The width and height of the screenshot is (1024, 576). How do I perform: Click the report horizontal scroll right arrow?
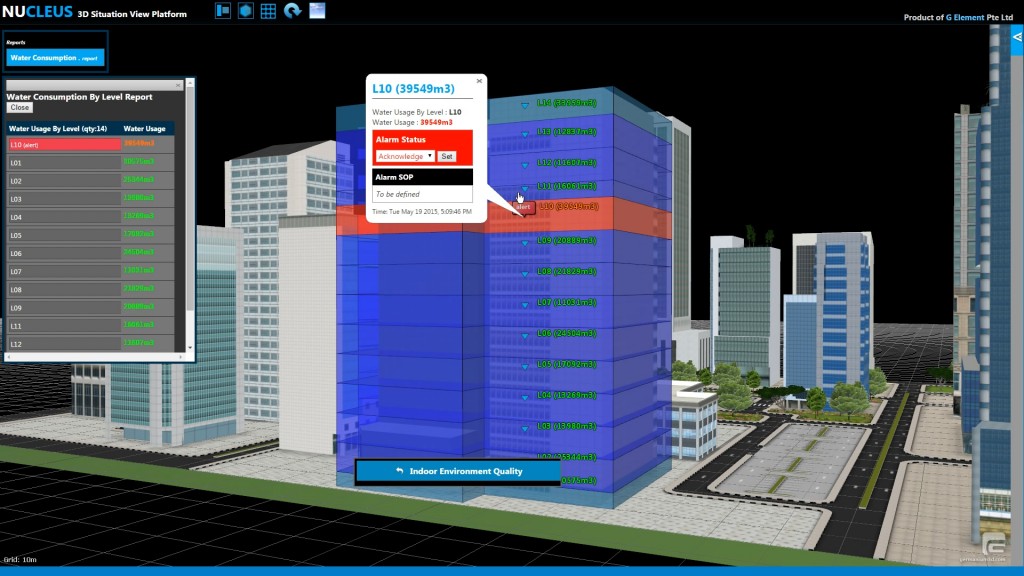pos(181,357)
